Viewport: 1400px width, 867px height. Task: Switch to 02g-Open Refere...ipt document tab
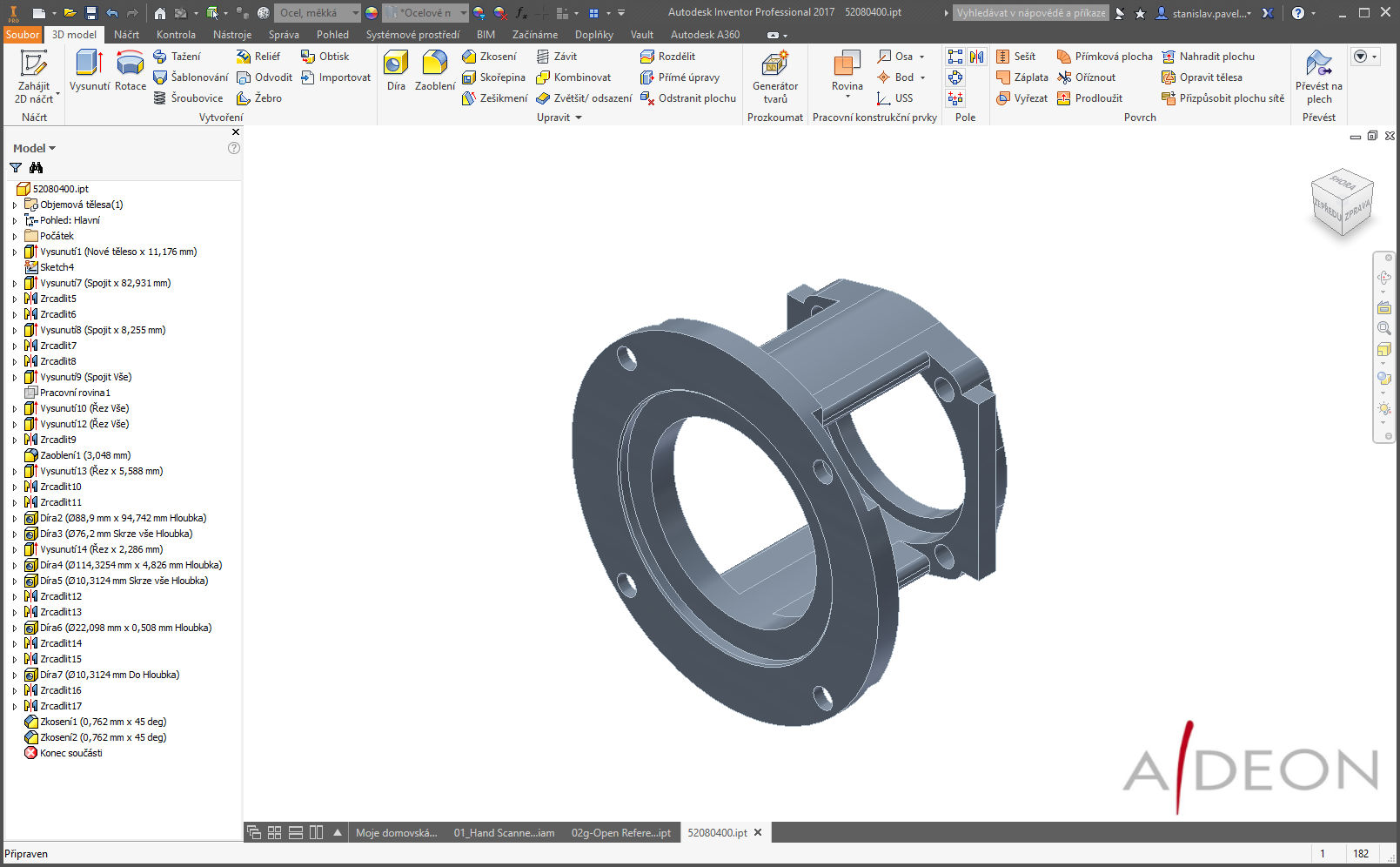click(620, 833)
